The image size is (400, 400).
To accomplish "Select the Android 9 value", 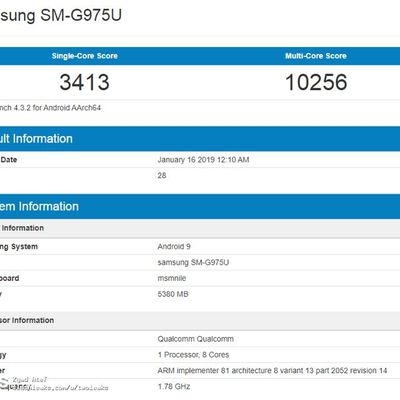I will 174,247.
